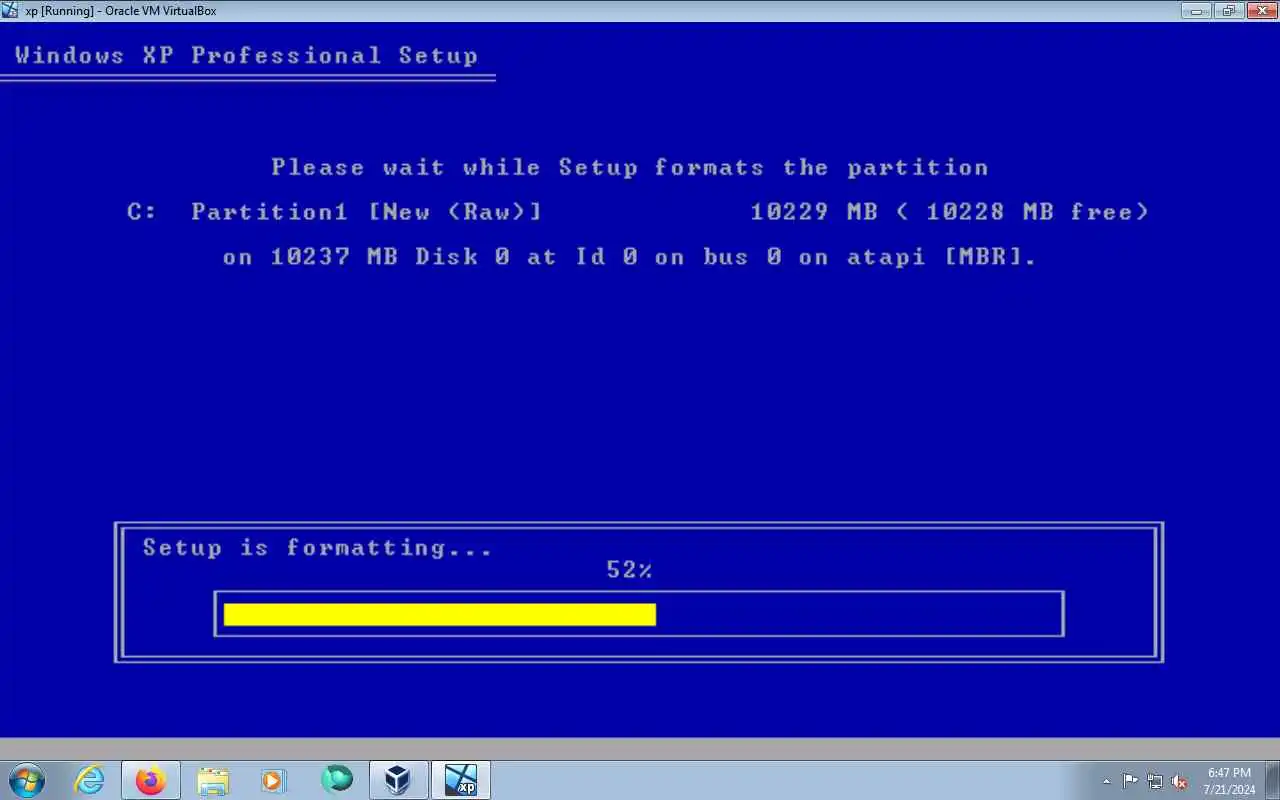Open Windows Explorer folder icon in taskbar
The height and width of the screenshot is (800, 1280).
pos(213,780)
